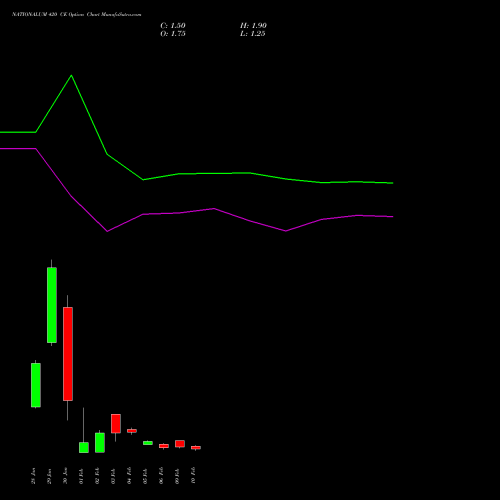The width and height of the screenshot is (500, 500).
Task: Click the '30 Jan' date label
Action: [x=65, y=476]
